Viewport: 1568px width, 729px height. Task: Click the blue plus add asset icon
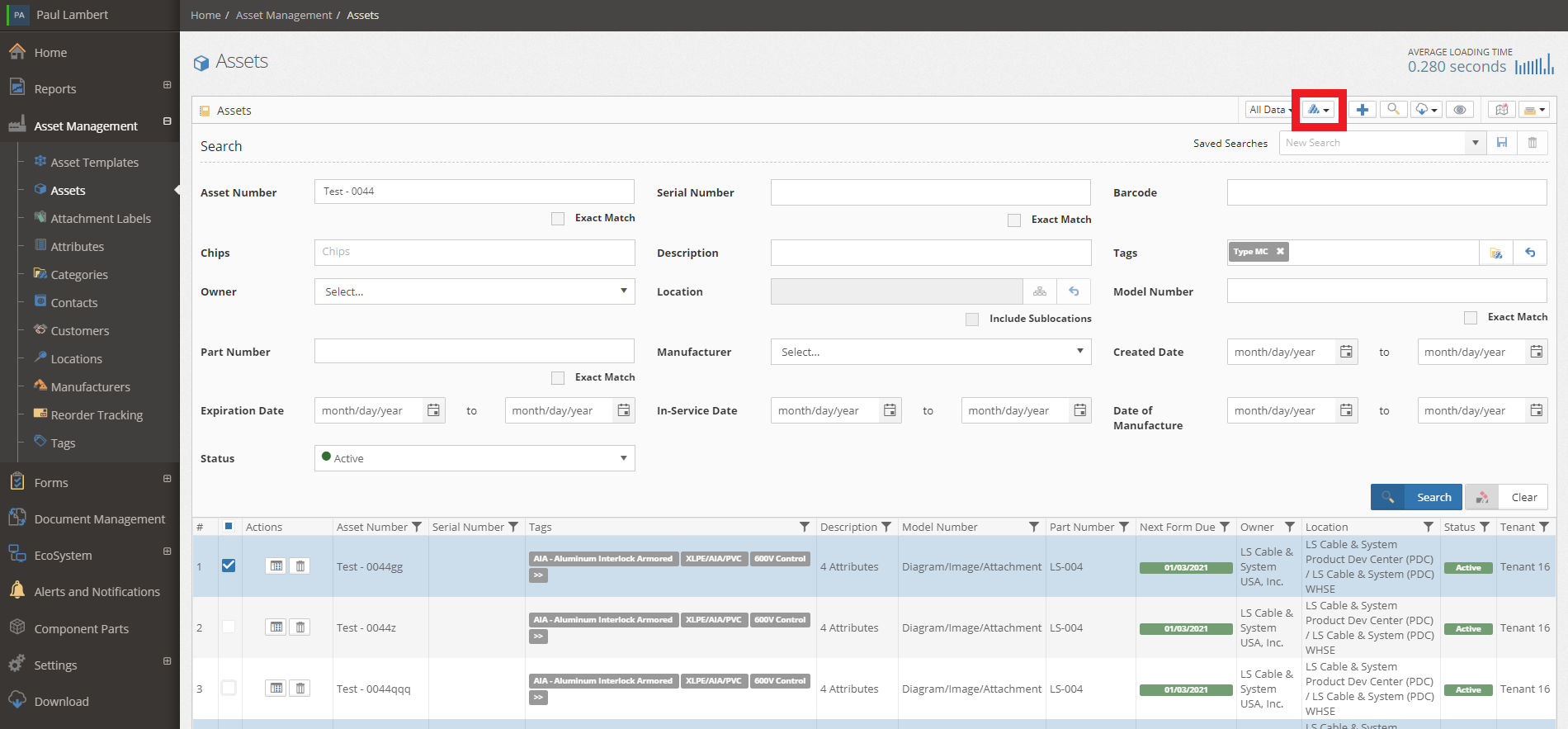1363,110
